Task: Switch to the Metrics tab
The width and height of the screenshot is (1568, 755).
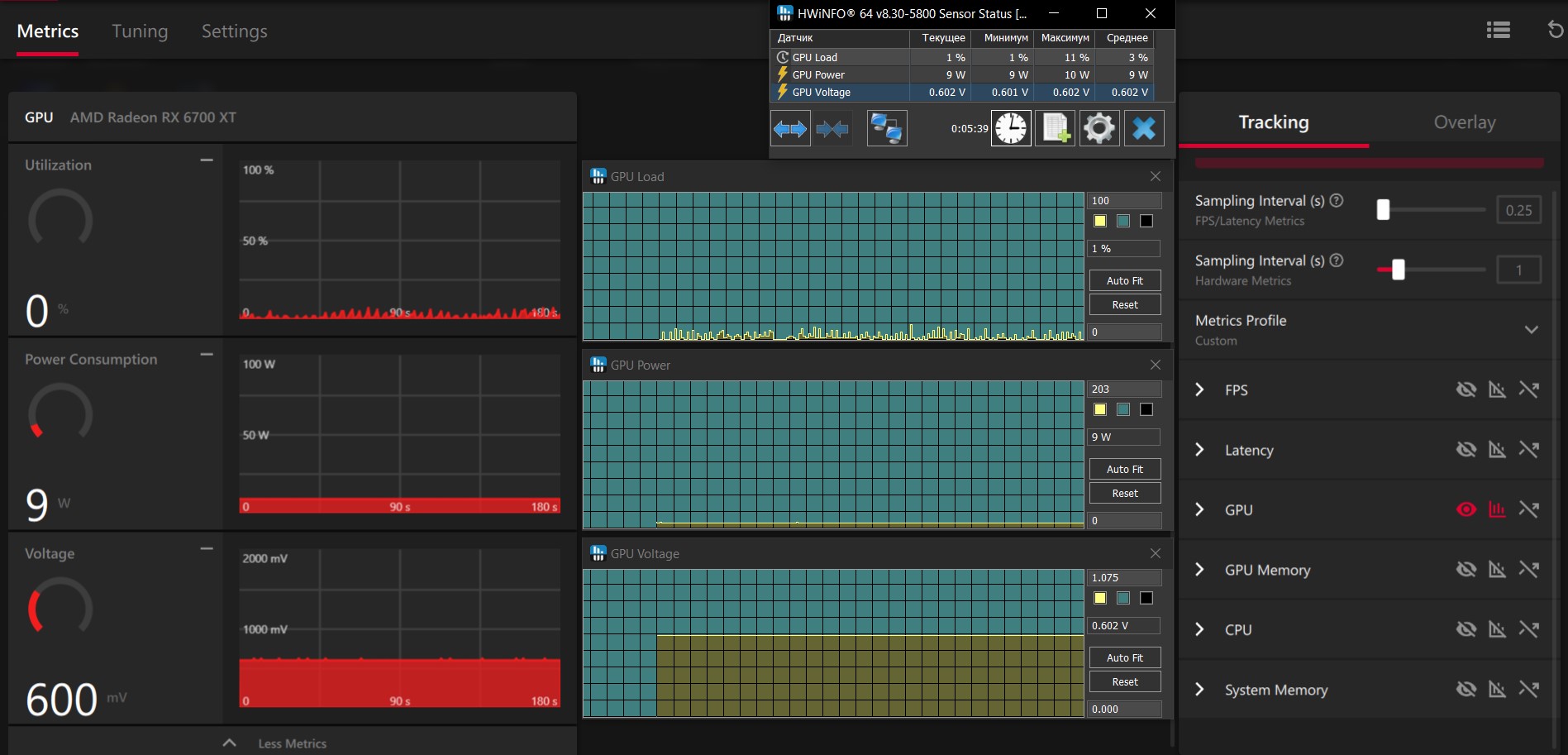Action: [x=48, y=31]
